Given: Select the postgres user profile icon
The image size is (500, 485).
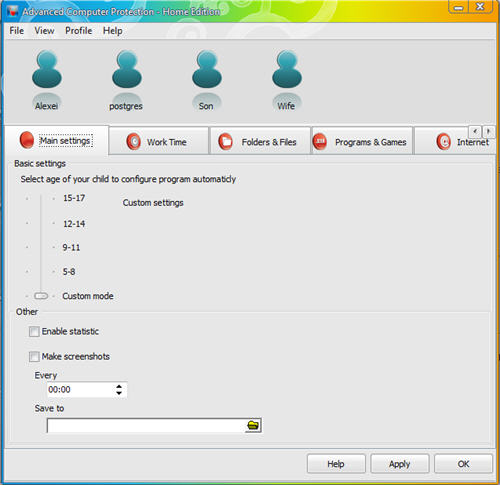Looking at the screenshot, I should click(x=127, y=69).
